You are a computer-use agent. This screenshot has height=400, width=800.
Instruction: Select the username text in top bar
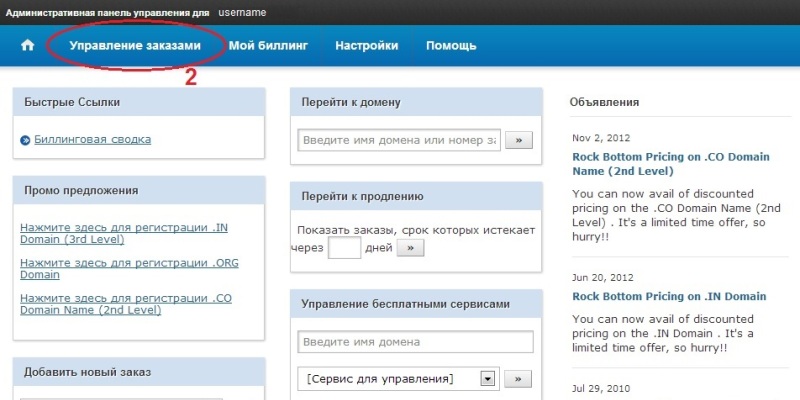pyautogui.click(x=242, y=12)
